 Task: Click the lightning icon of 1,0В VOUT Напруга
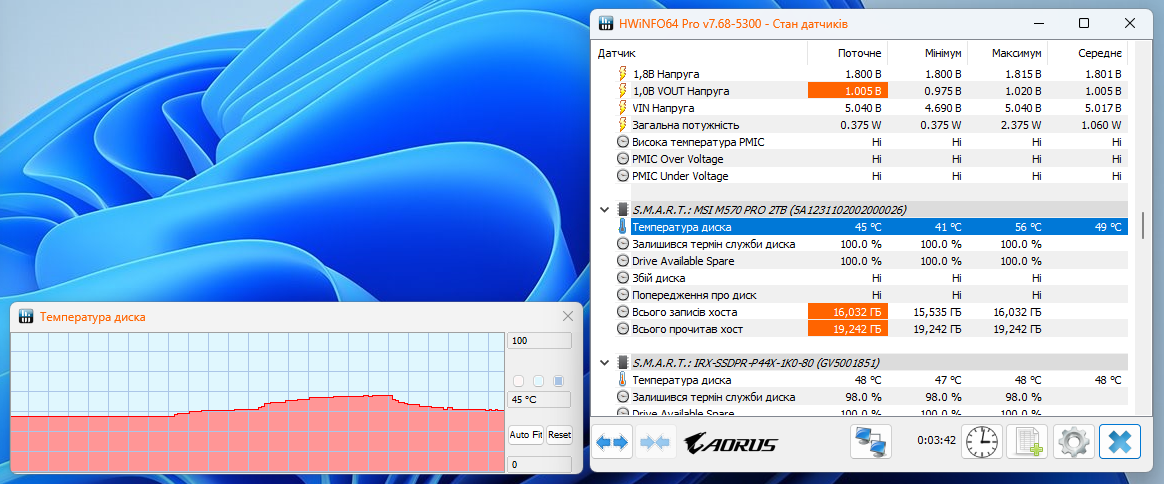(623, 91)
